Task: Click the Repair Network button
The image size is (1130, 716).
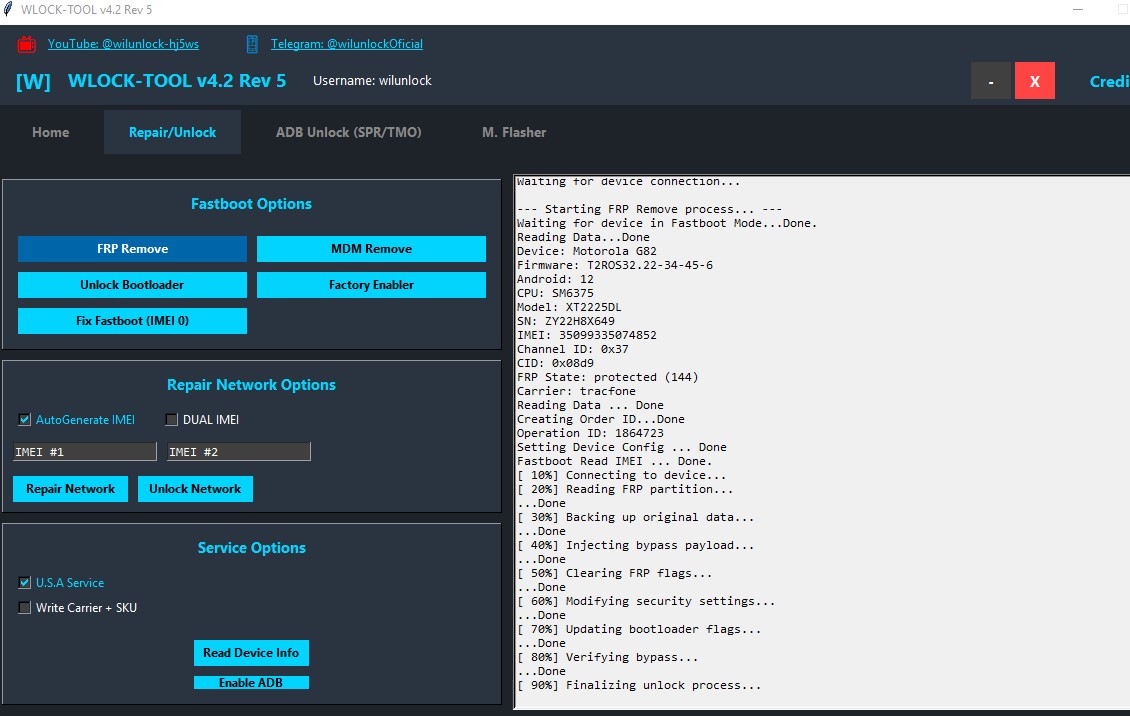Action: pos(71,489)
